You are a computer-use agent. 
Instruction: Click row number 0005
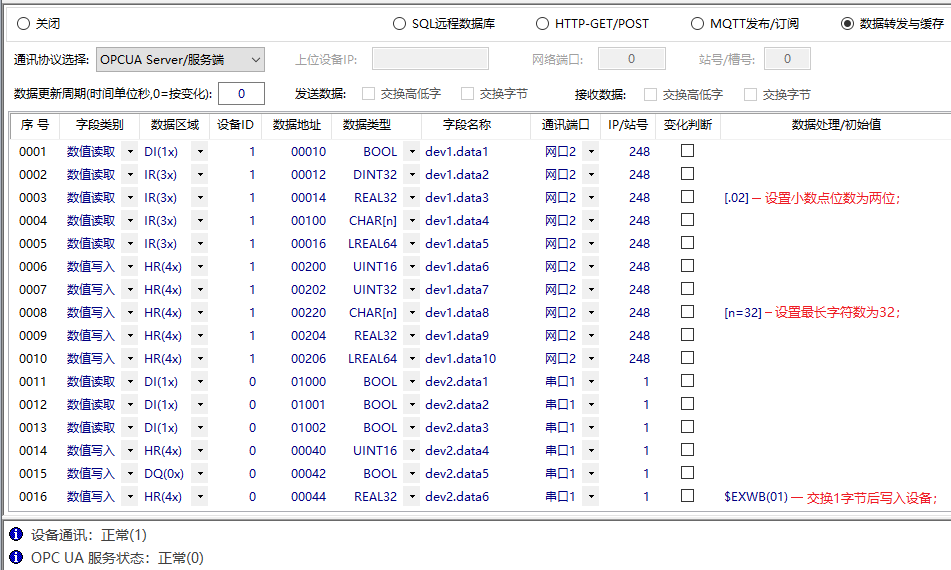click(33, 243)
